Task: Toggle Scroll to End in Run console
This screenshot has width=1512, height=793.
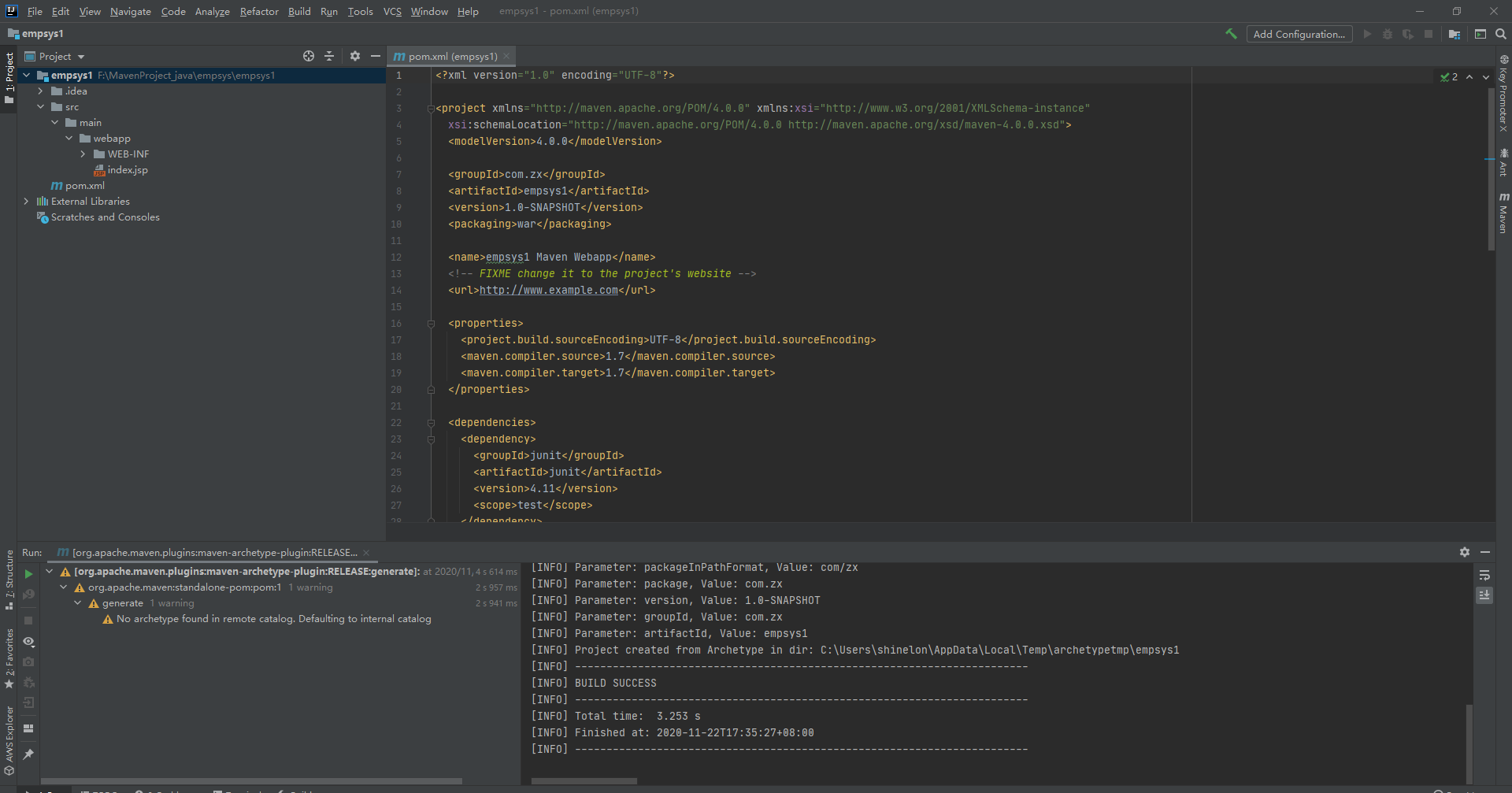Action: [1484, 595]
